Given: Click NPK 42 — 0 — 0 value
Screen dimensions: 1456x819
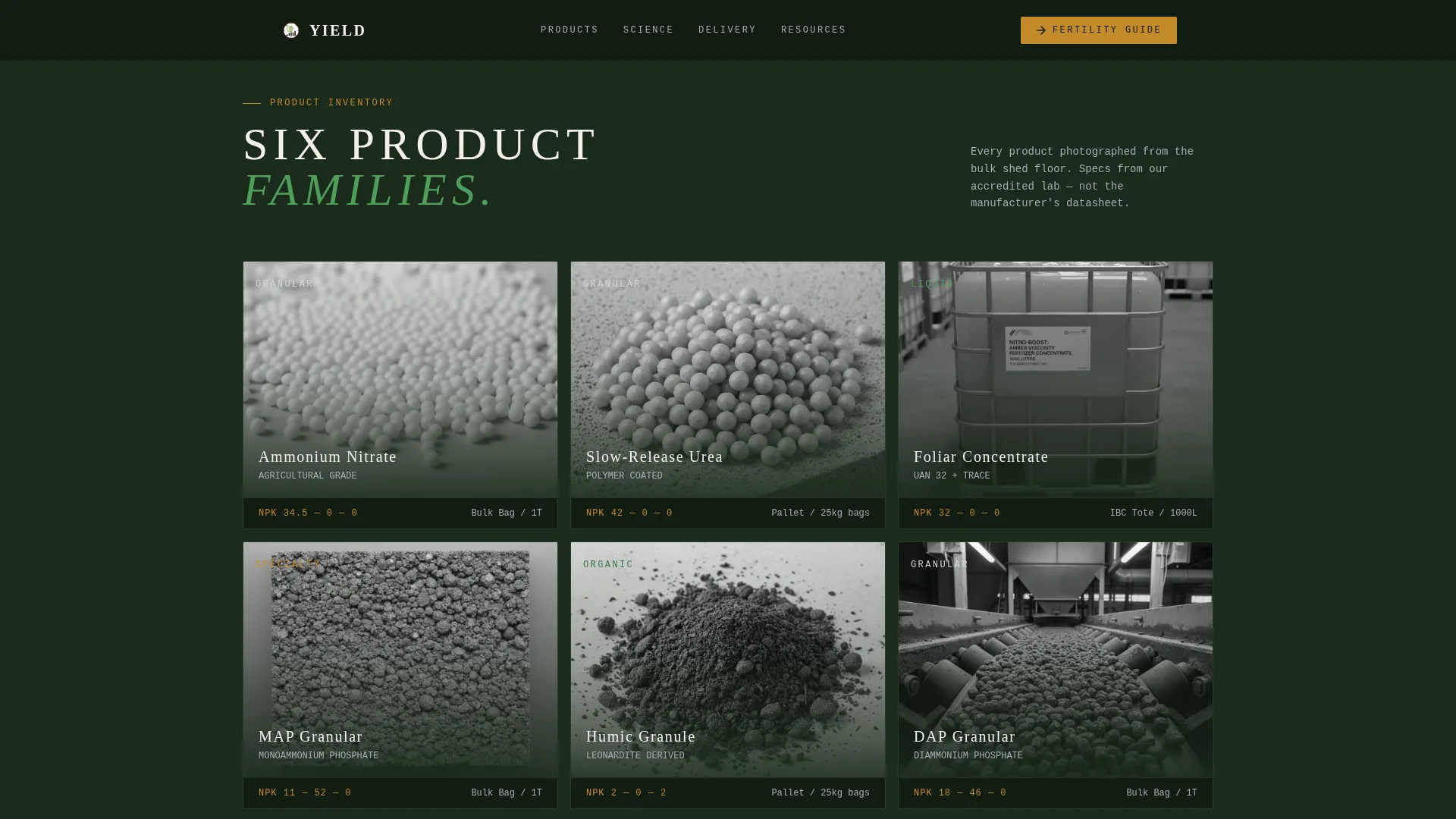Looking at the screenshot, I should [x=629, y=513].
